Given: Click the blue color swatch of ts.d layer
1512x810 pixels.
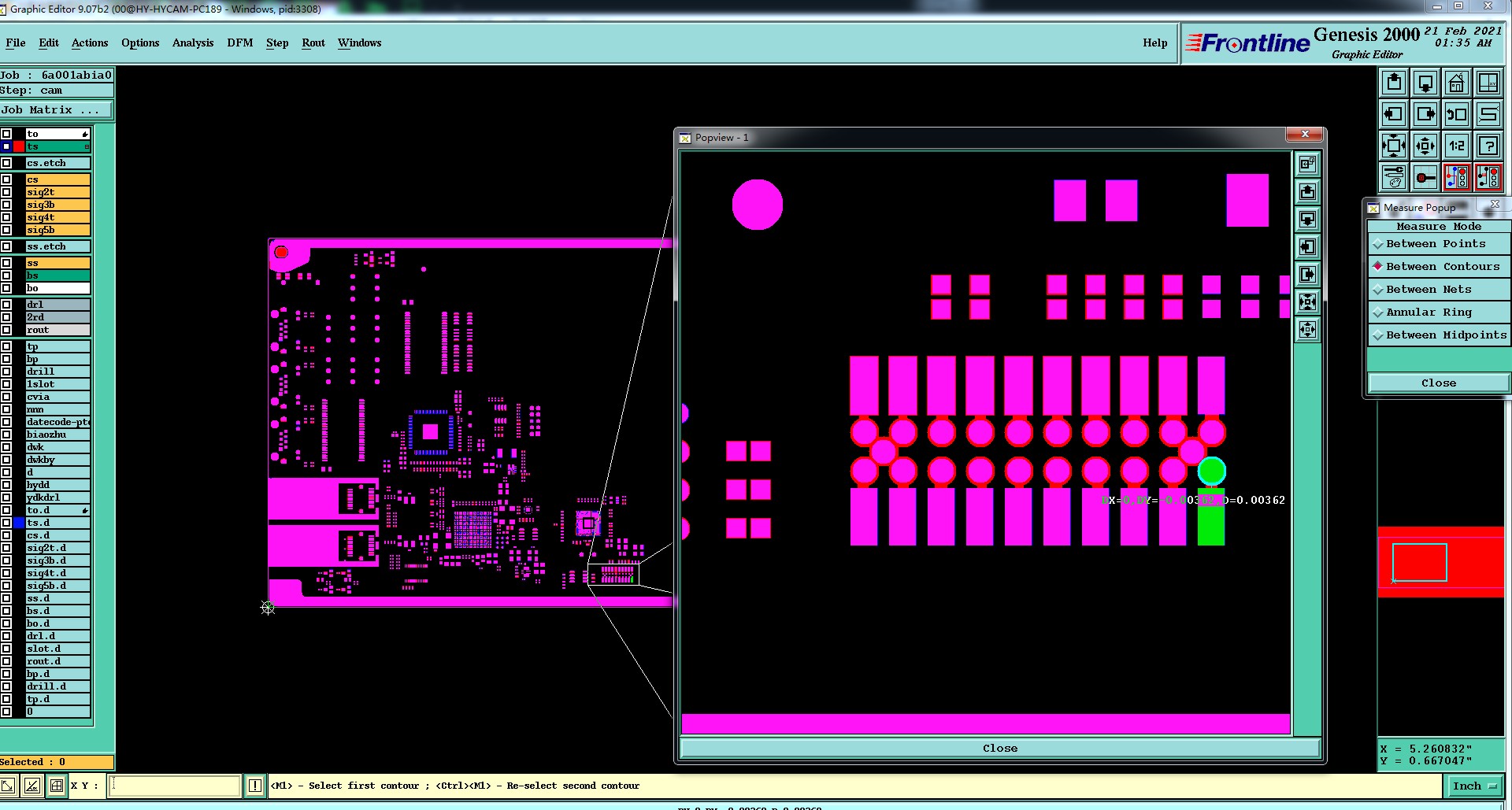Looking at the screenshot, I should (x=19, y=523).
